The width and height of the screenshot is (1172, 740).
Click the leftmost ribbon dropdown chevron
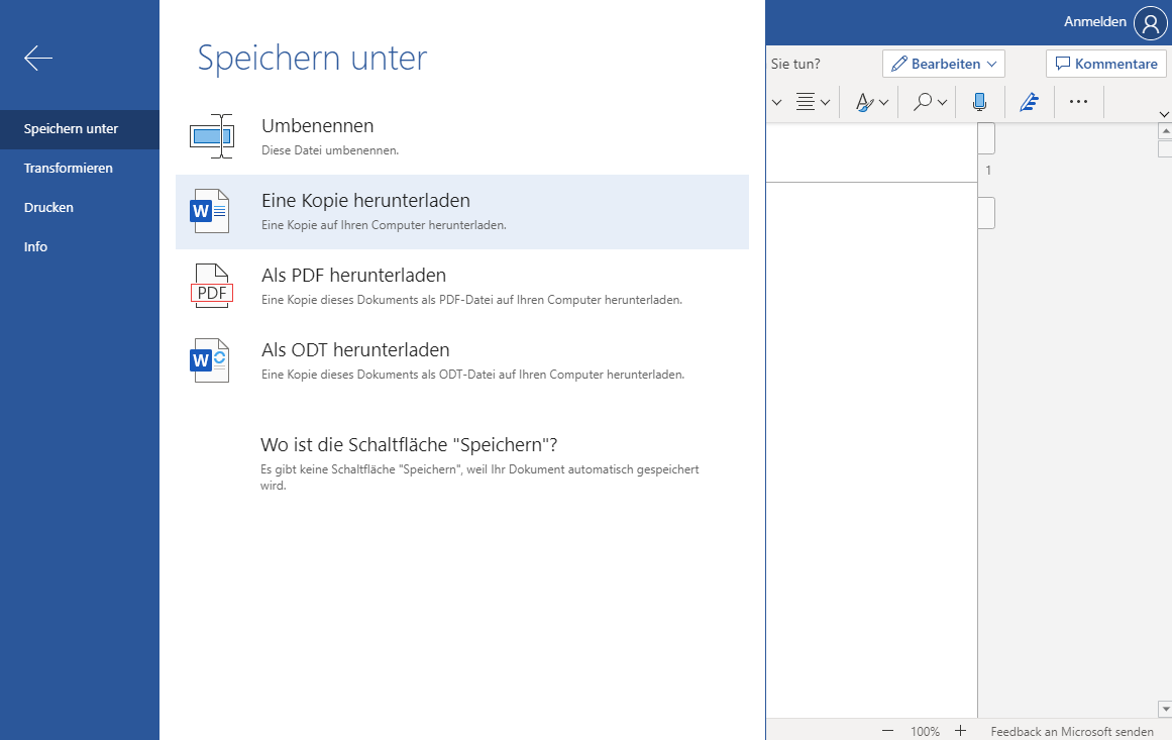(777, 102)
